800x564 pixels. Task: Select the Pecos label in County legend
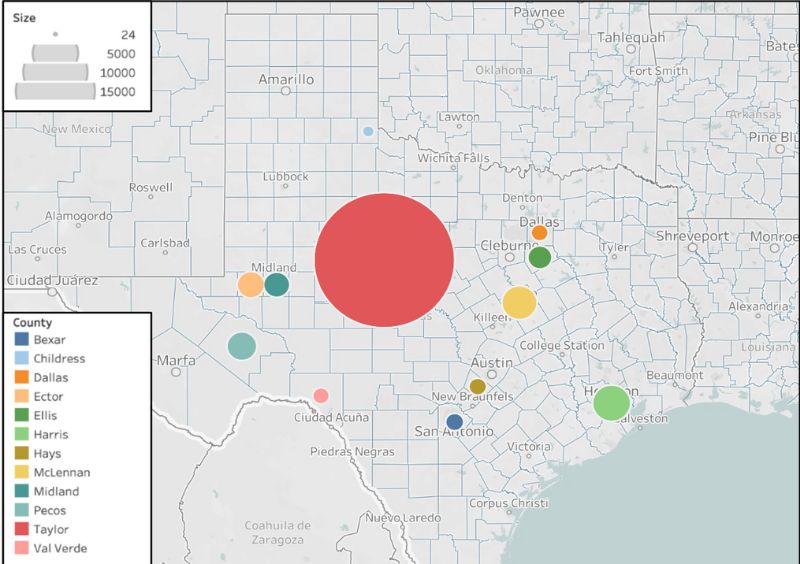click(49, 510)
